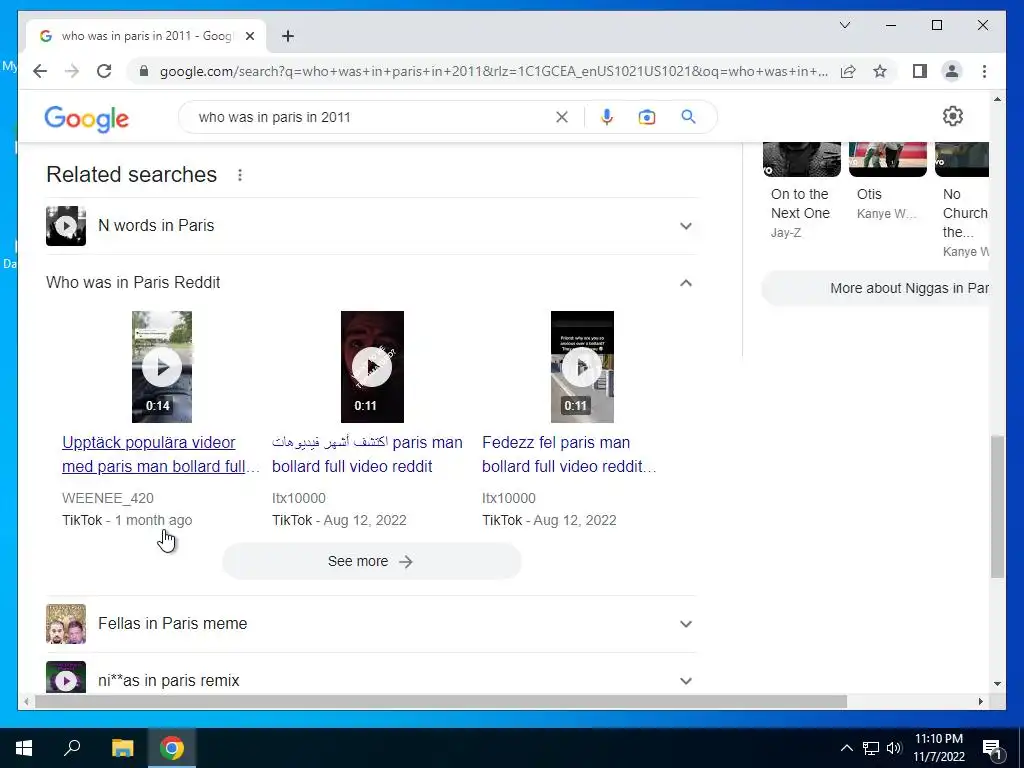Screen dimensions: 1024x768
Task: Open the Chrome profile avatar
Action: click(x=952, y=71)
